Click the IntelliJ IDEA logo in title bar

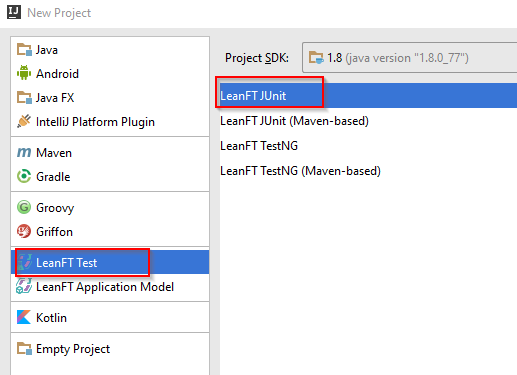14,13
